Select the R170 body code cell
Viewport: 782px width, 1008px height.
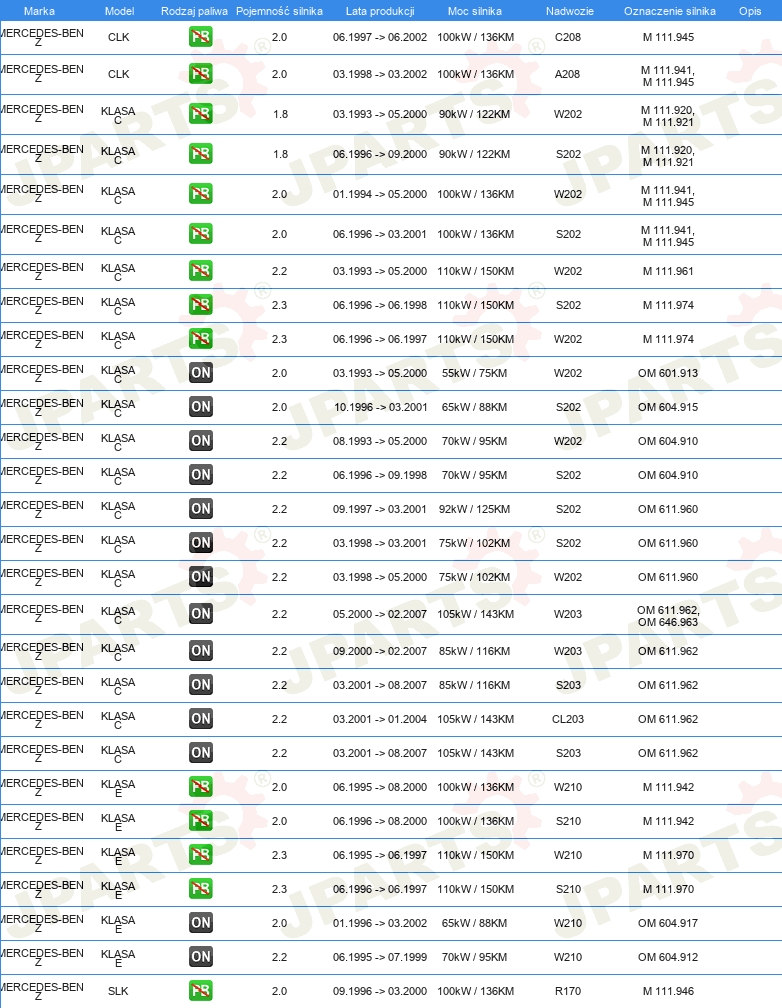568,991
